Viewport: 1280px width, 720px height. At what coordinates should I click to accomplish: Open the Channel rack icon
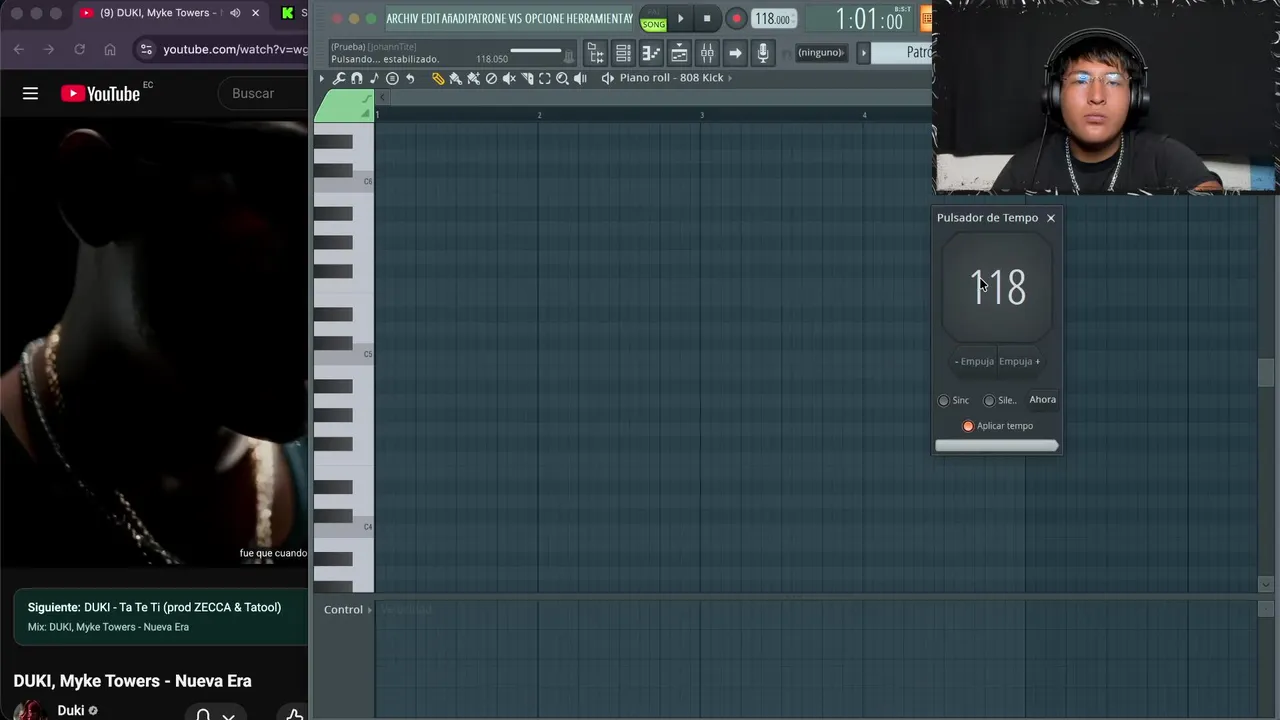tap(623, 52)
